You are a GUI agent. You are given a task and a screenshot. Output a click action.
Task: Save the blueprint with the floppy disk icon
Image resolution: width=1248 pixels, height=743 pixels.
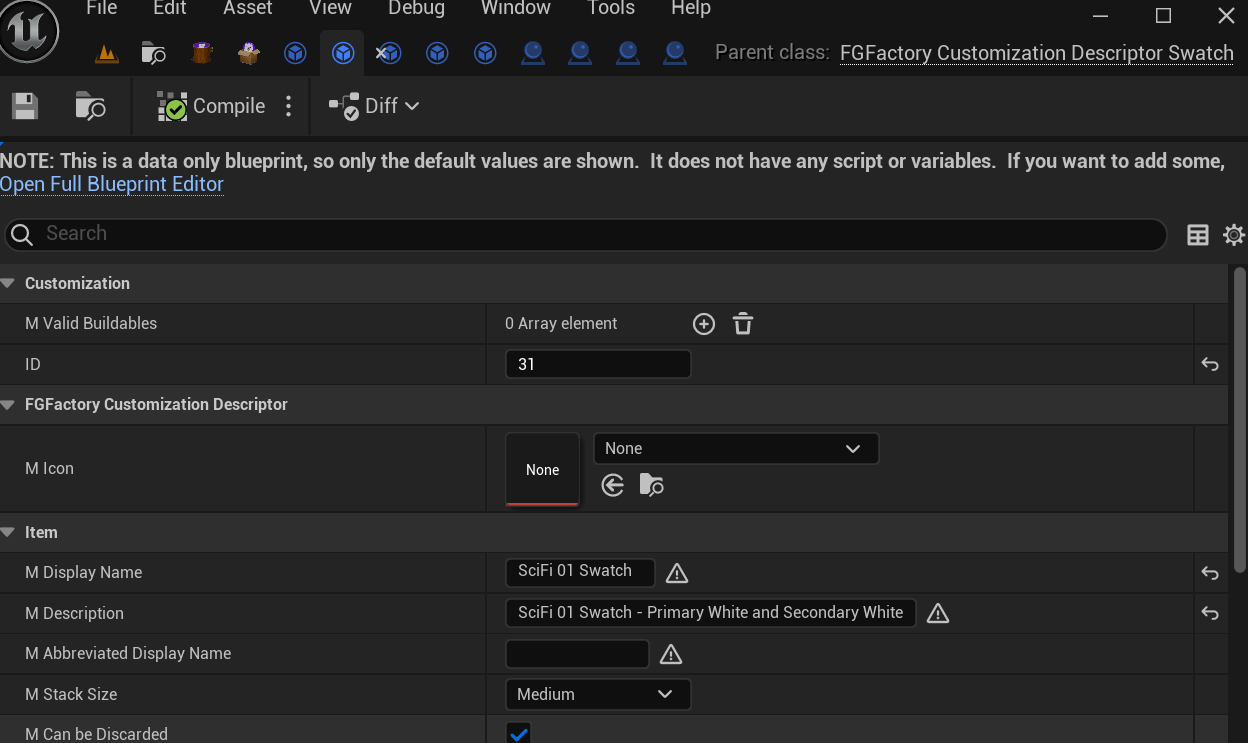(x=25, y=106)
